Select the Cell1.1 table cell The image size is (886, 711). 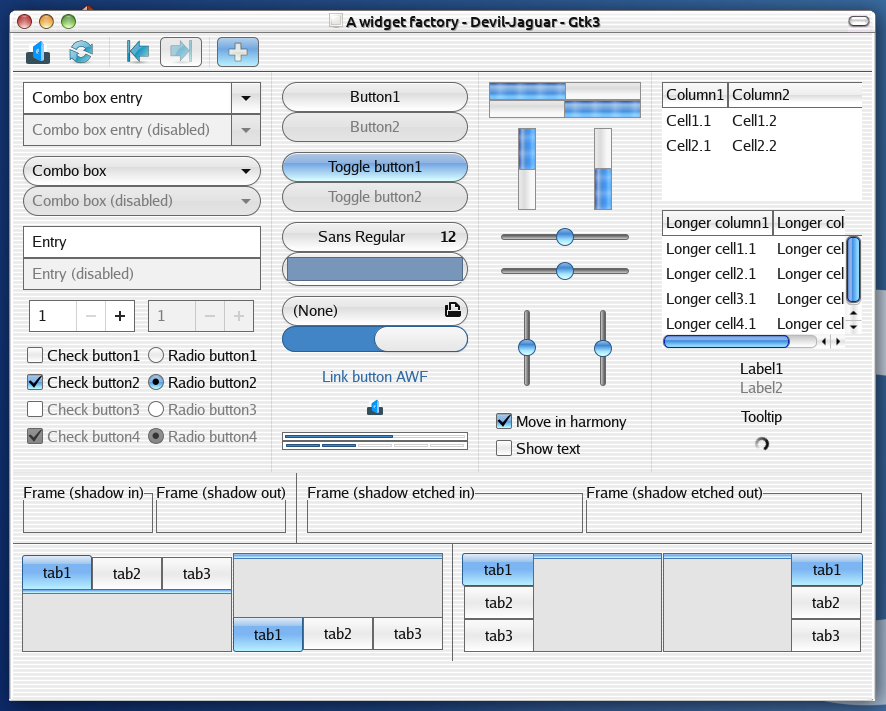(x=688, y=121)
